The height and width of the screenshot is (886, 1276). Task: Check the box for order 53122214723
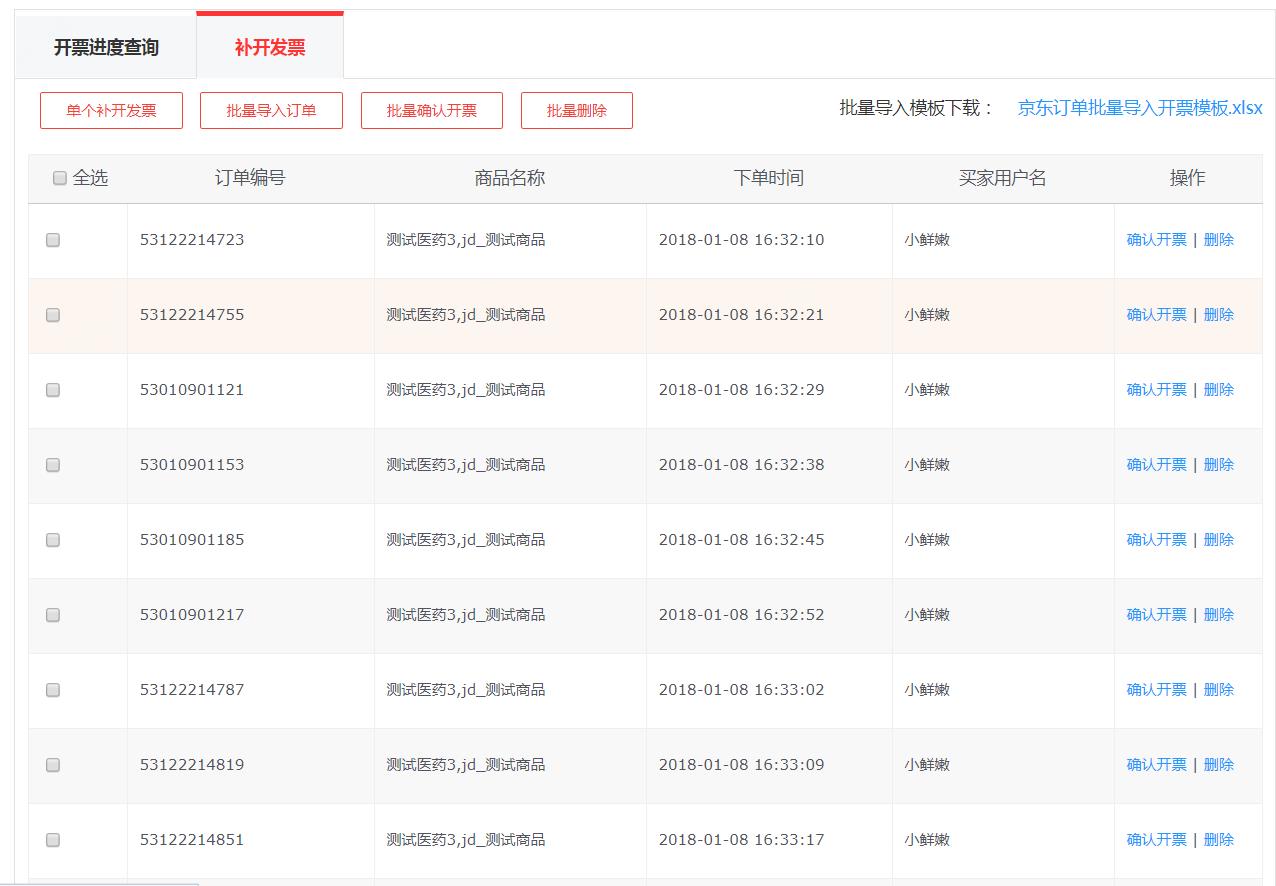pyautogui.click(x=53, y=240)
